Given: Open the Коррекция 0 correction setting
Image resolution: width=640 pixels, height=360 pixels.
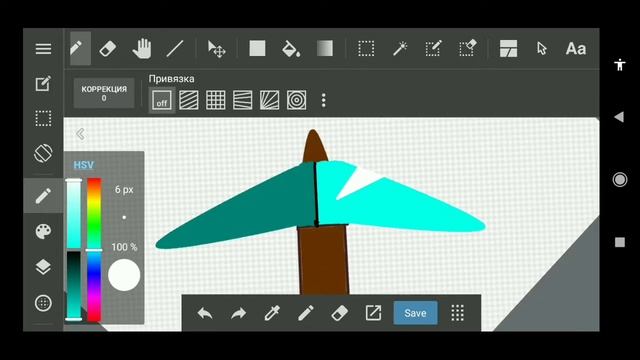Looking at the screenshot, I should pos(104,93).
